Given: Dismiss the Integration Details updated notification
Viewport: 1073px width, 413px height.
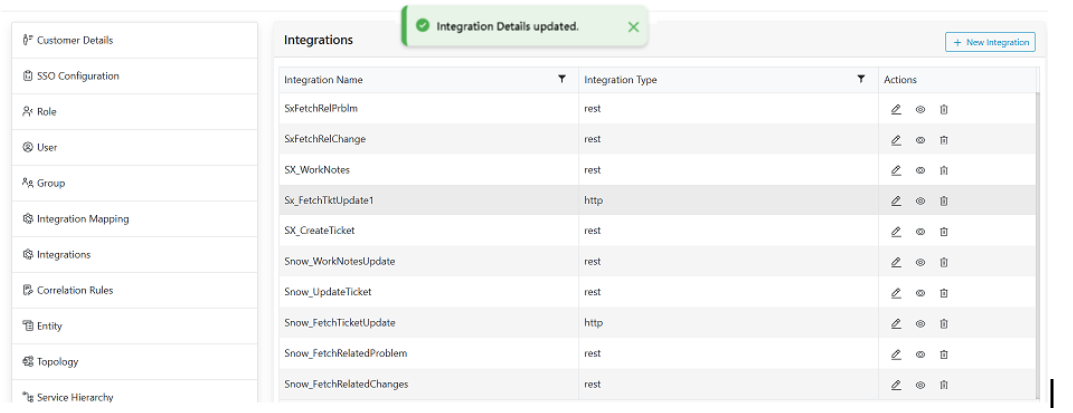Looking at the screenshot, I should tap(633, 27).
